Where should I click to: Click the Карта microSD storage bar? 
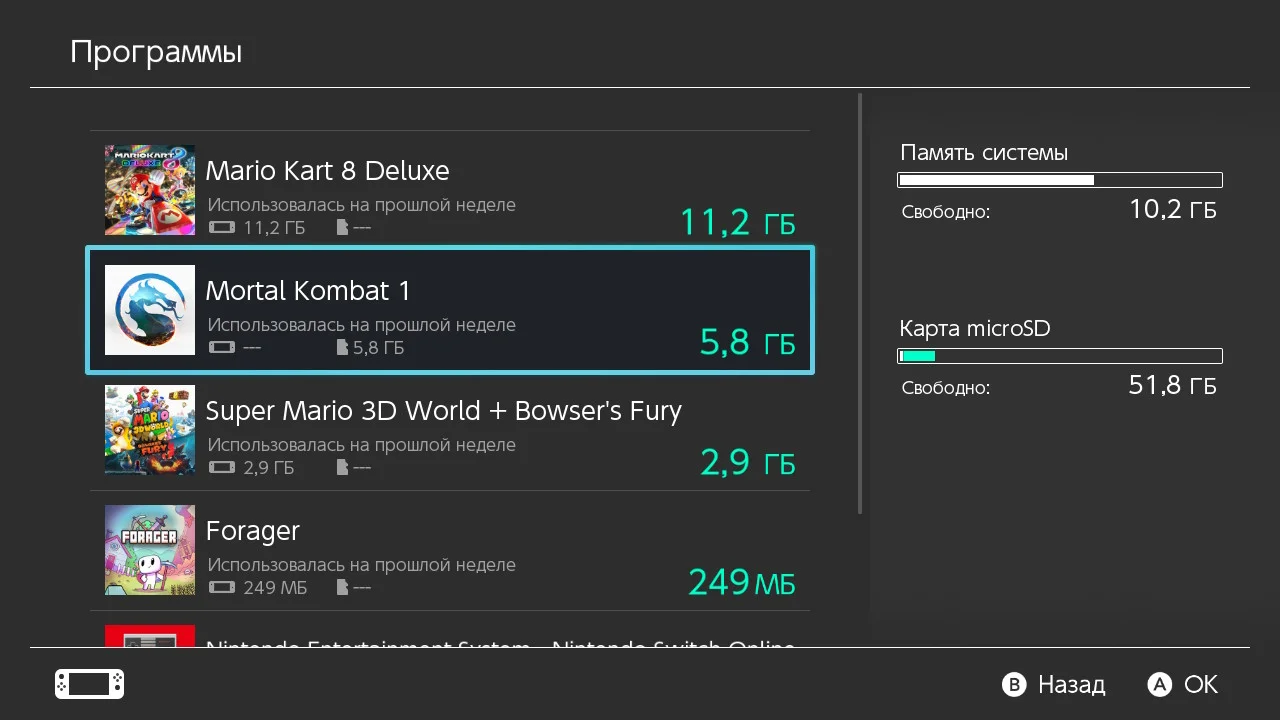pos(1060,356)
